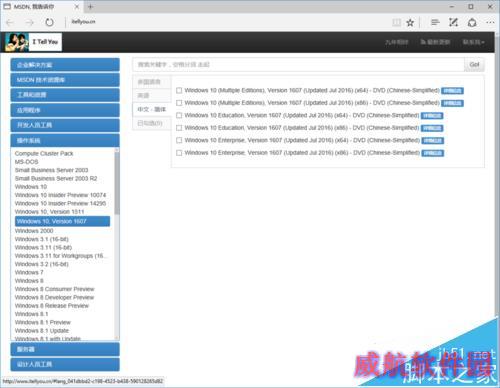Click the browser Back arrow
Screen dimensions: 500x388
(x=10, y=22)
